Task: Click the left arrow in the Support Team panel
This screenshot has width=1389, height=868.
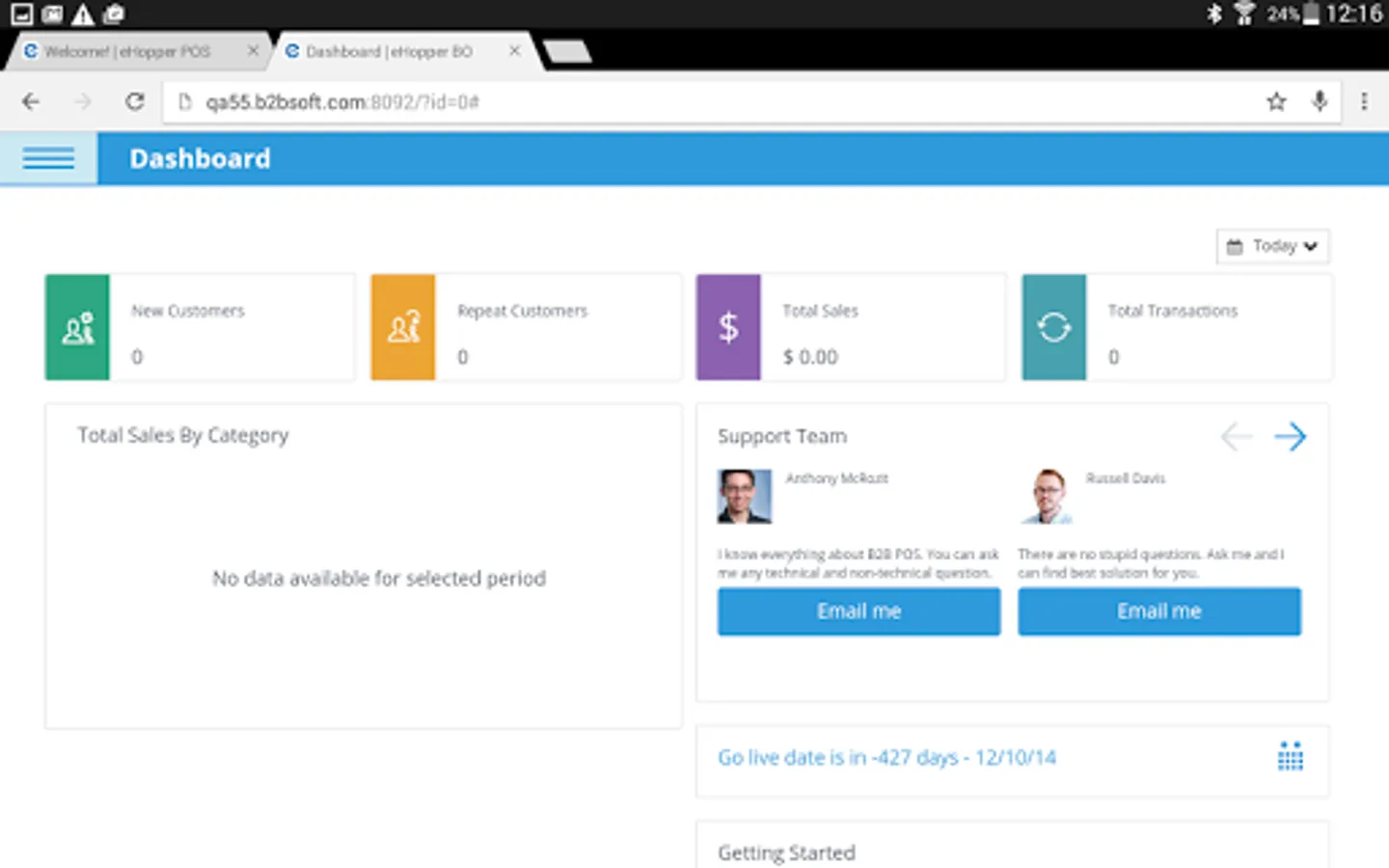Action: tap(1236, 437)
